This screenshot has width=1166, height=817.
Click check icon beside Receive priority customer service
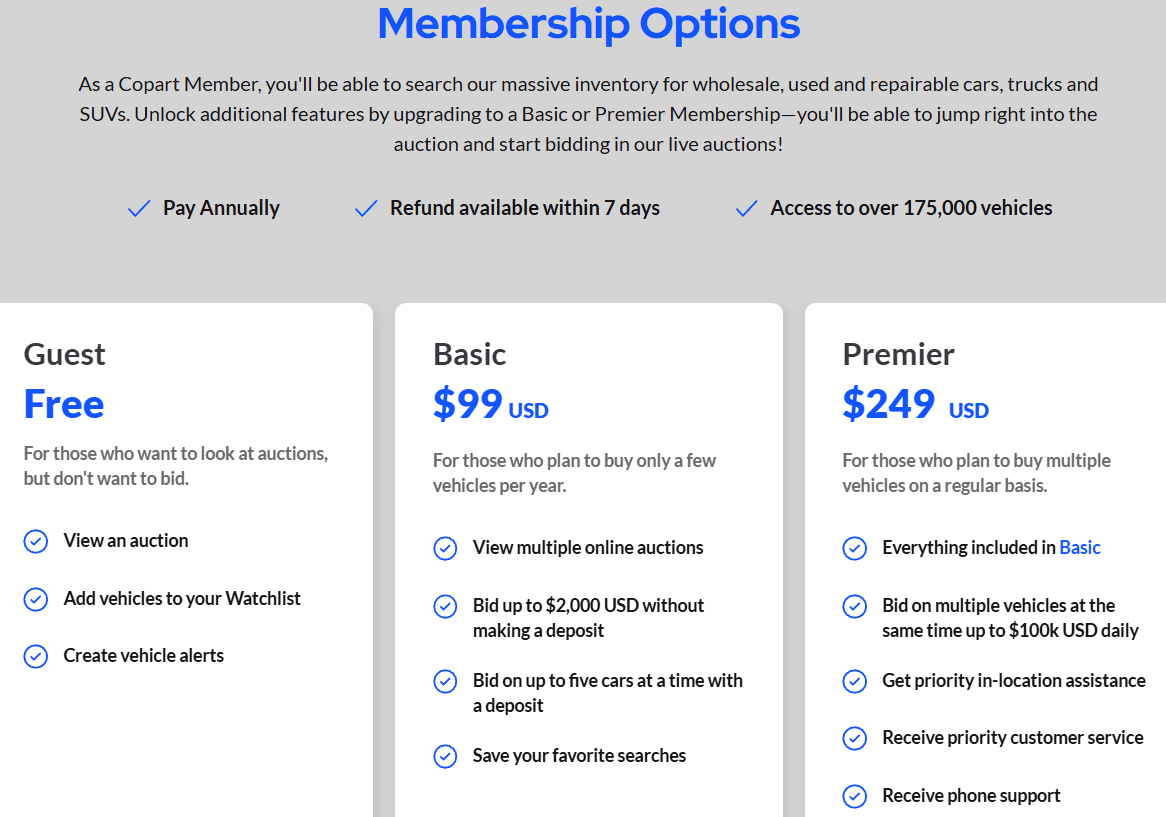point(854,739)
